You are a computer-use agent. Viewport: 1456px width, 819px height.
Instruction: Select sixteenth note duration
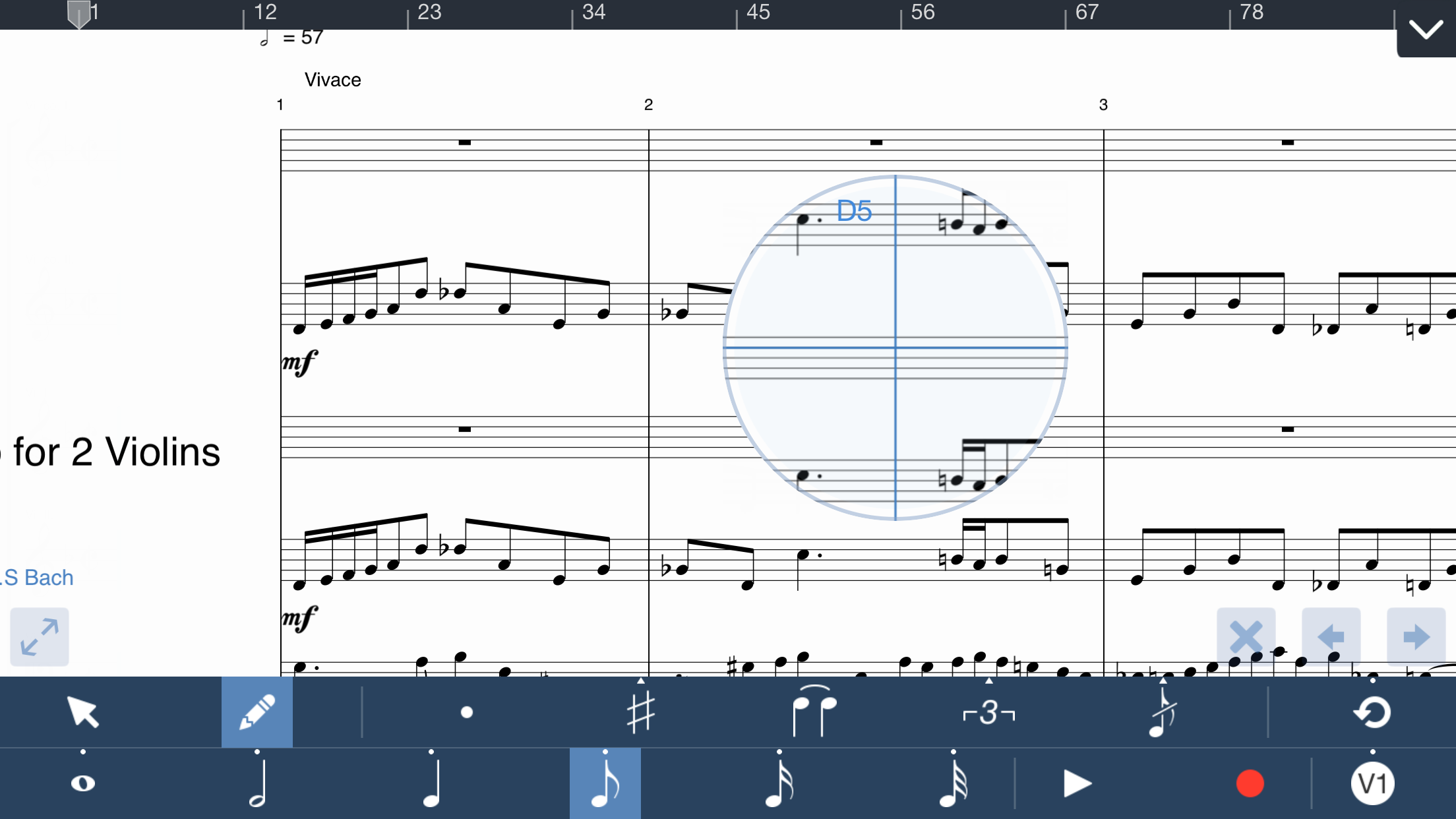(779, 783)
